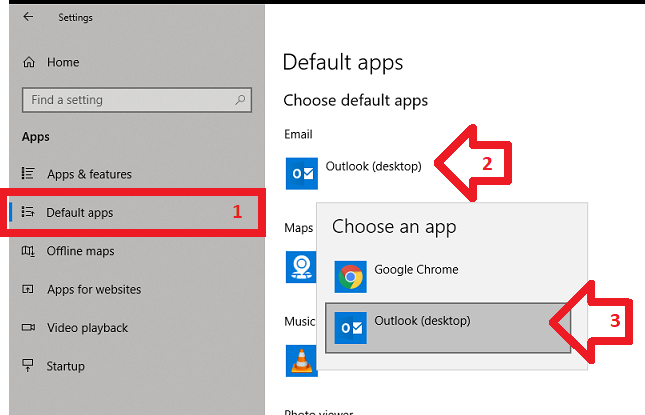Click the Maps app icon

[x=301, y=267]
